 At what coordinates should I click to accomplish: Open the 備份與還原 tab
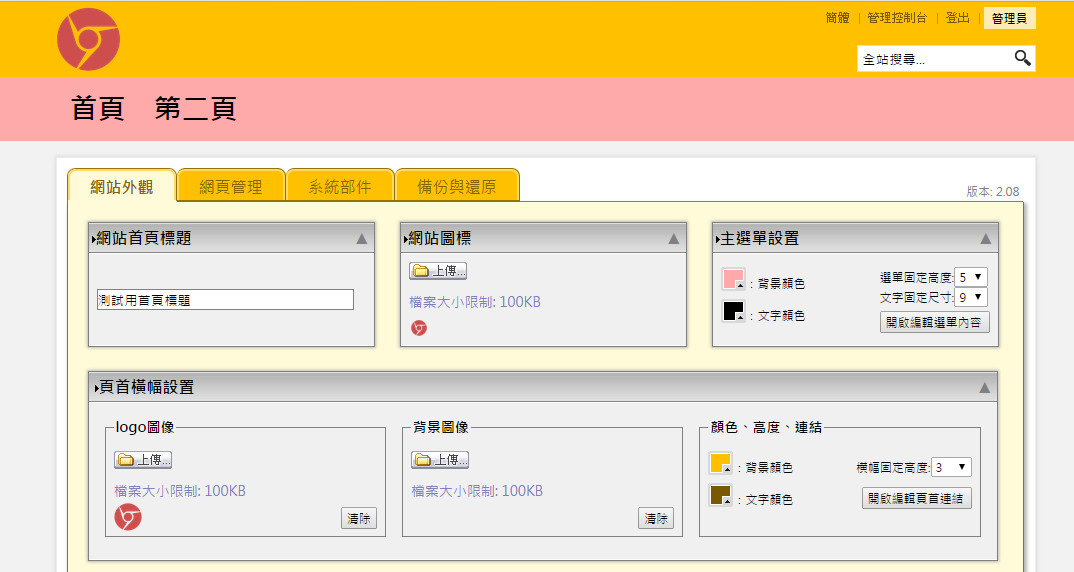456,187
